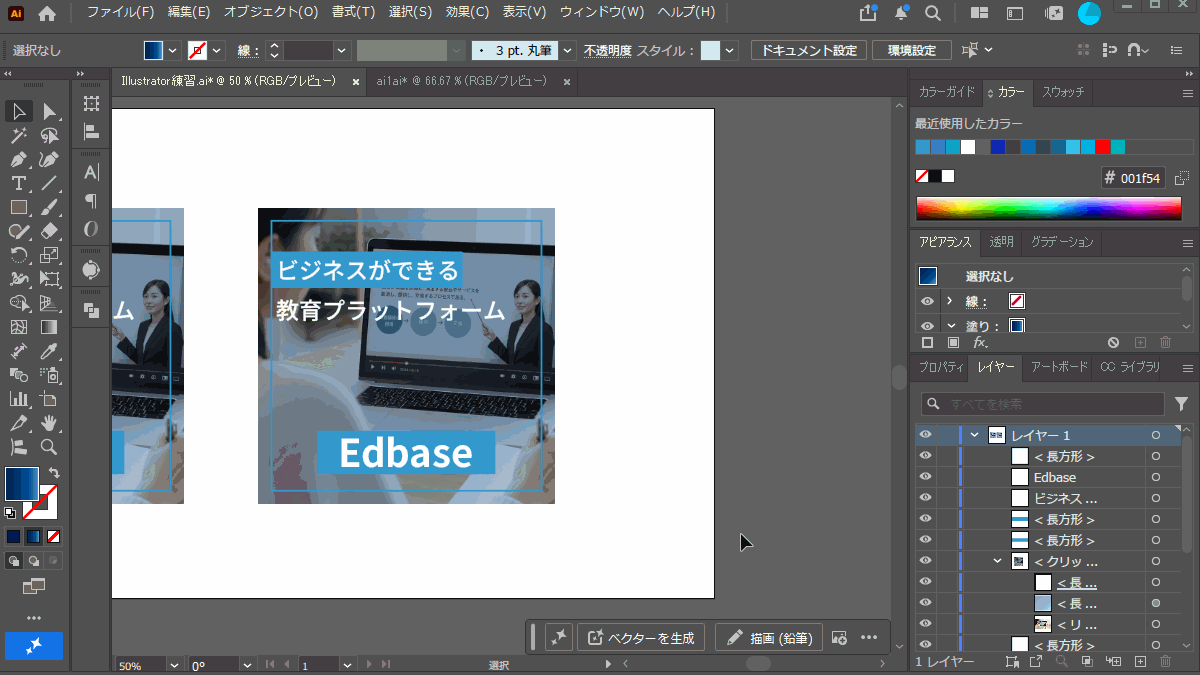The image size is (1200, 675).
Task: Select the Lasso tool
Action: point(49,135)
